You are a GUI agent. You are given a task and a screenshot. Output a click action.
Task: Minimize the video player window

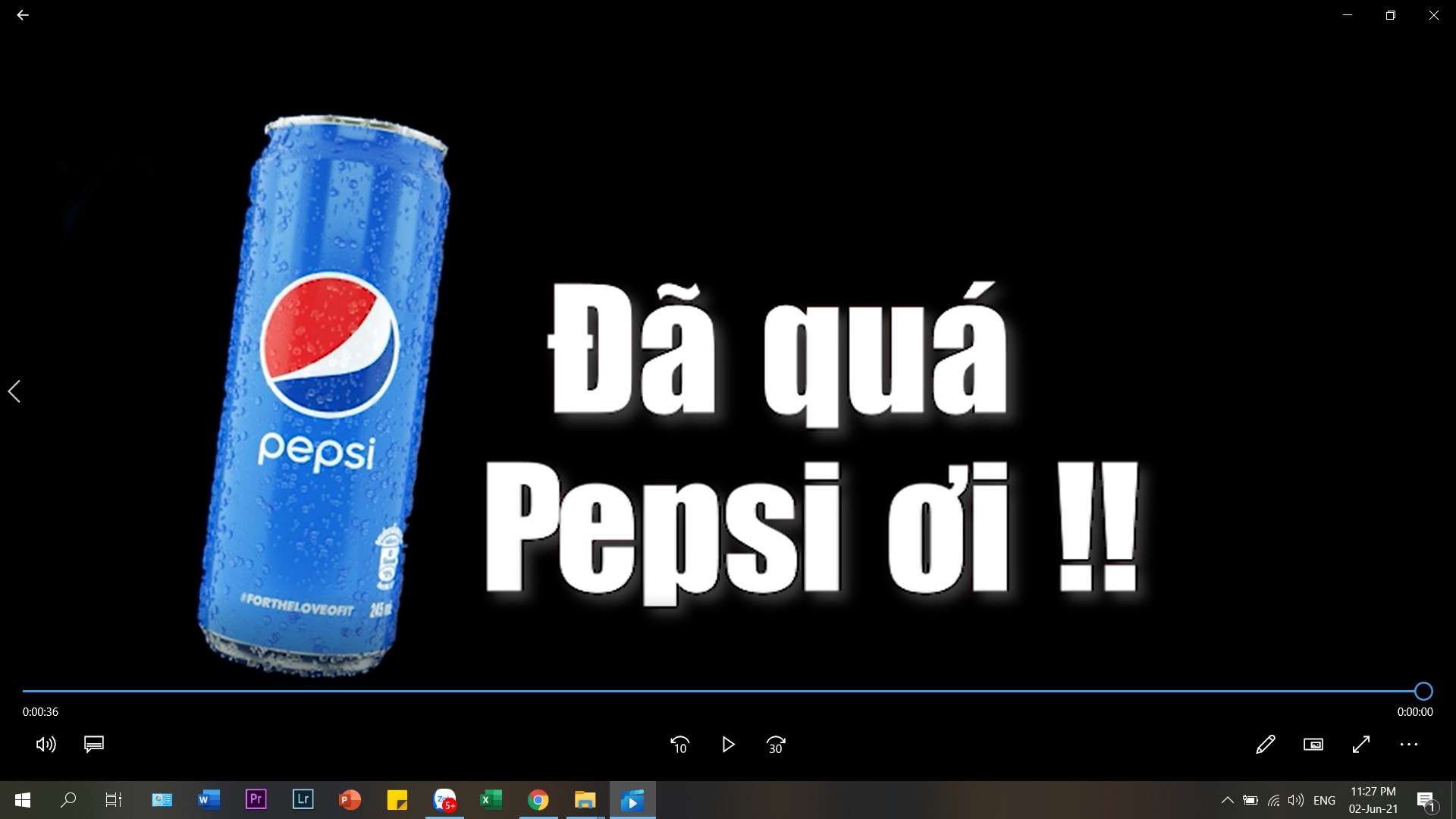click(1348, 15)
